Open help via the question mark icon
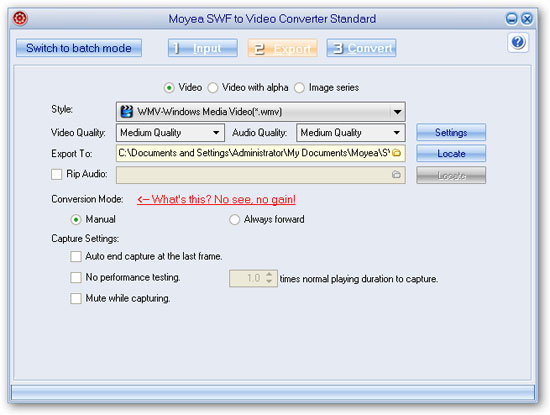This screenshot has width=550, height=415. pyautogui.click(x=518, y=42)
